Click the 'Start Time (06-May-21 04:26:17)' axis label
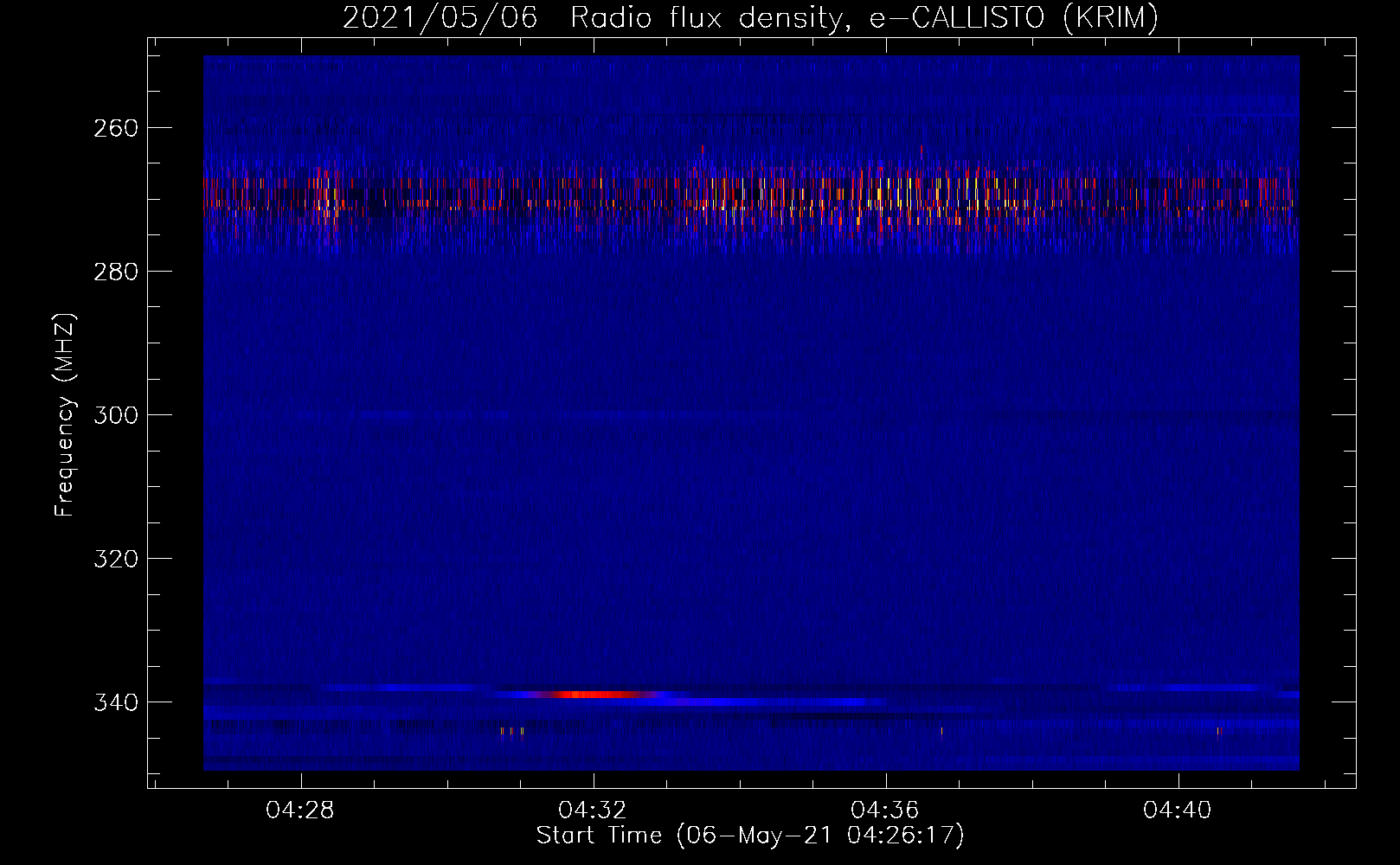1400x865 pixels. 750,836
